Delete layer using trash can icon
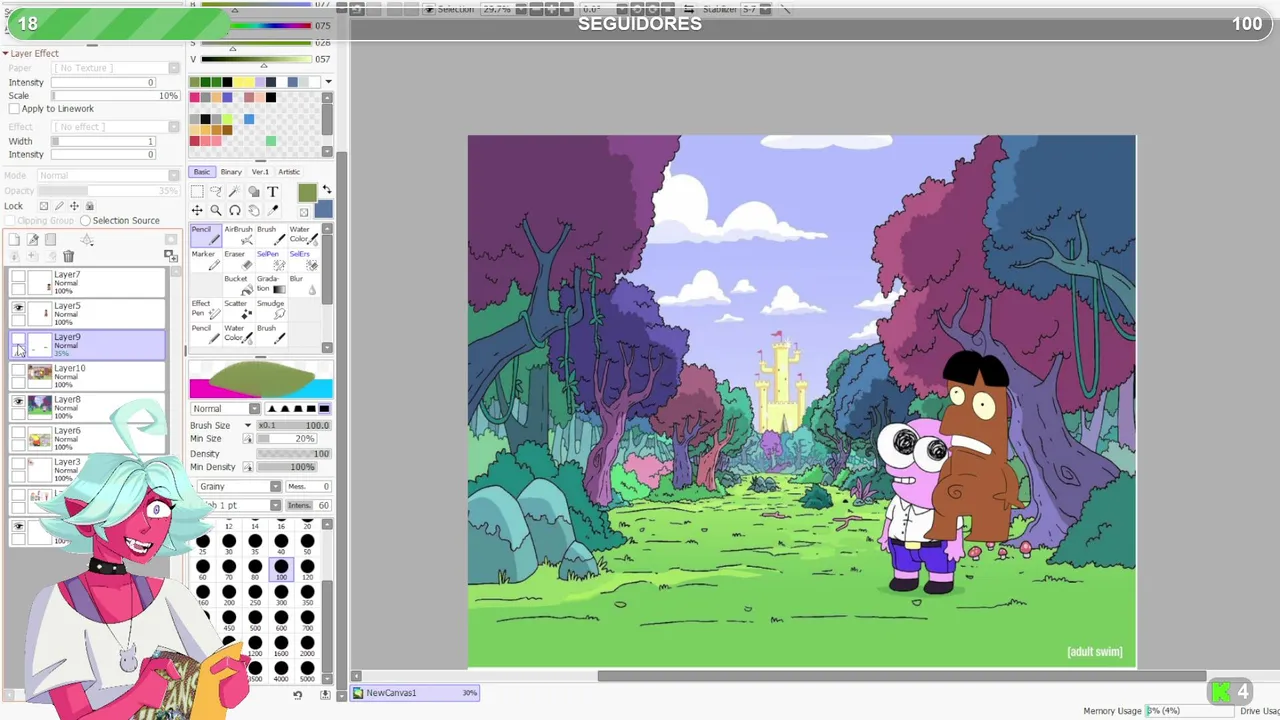This screenshot has width=1280, height=720. tap(68, 256)
